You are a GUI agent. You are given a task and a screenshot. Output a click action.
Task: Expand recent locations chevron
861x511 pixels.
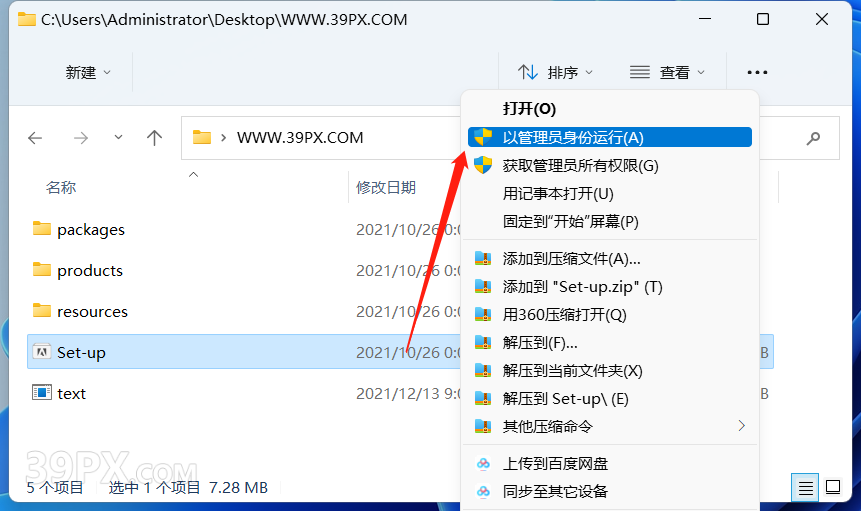(x=118, y=138)
